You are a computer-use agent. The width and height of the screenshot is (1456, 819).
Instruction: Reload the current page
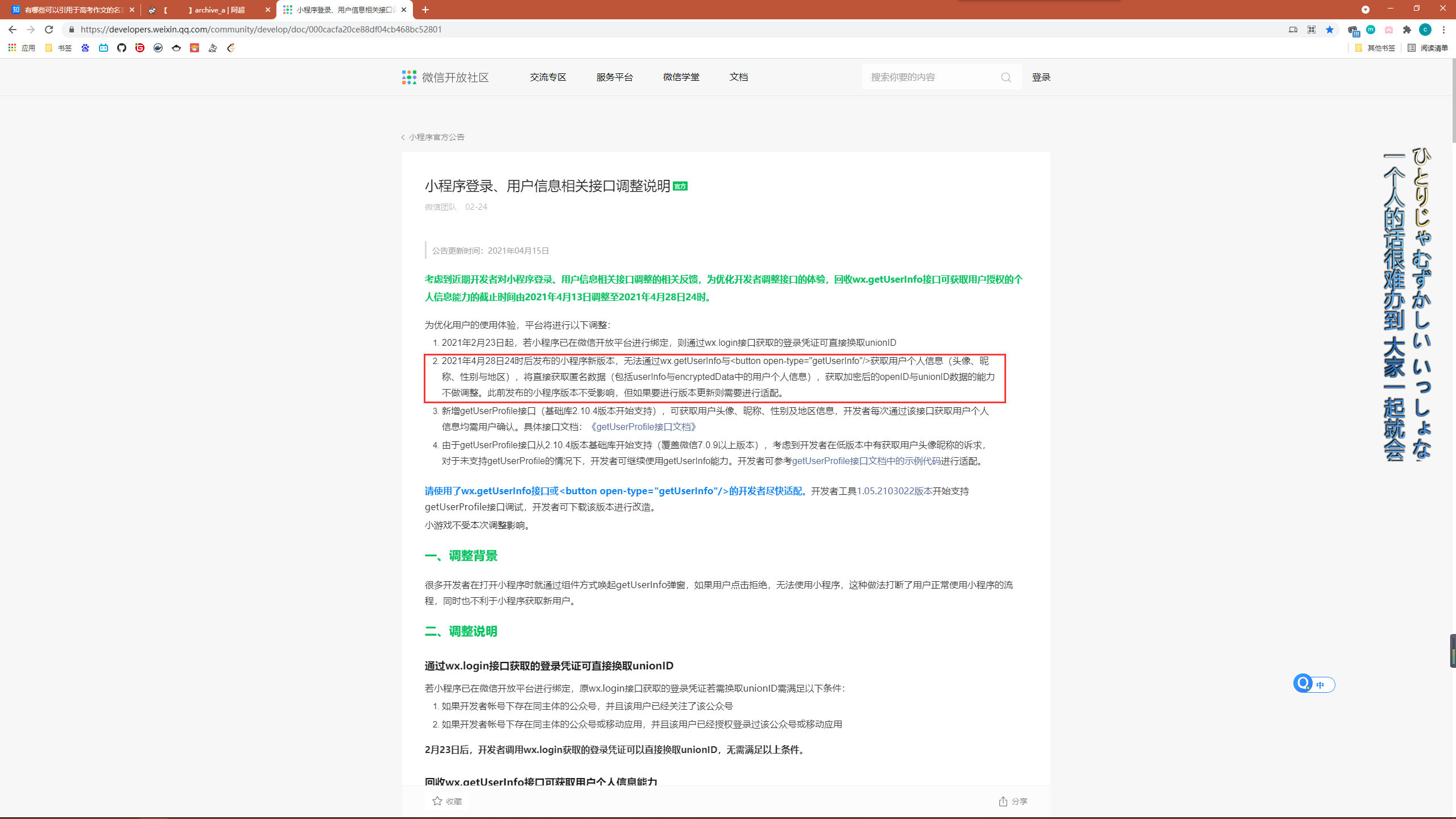coord(49,30)
